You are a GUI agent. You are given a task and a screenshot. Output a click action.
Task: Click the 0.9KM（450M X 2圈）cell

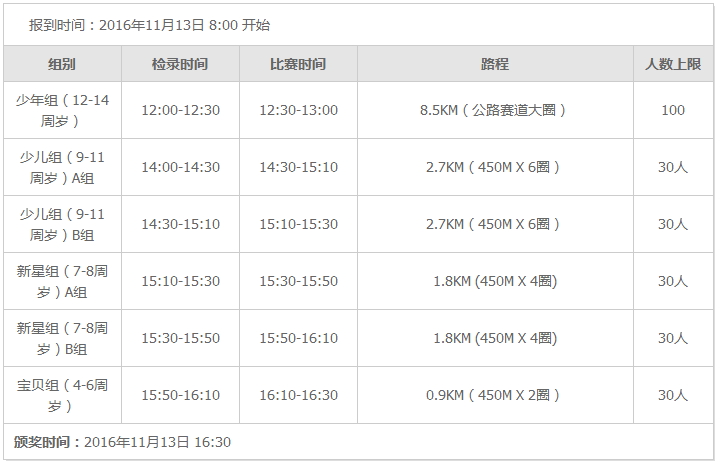[495, 395]
